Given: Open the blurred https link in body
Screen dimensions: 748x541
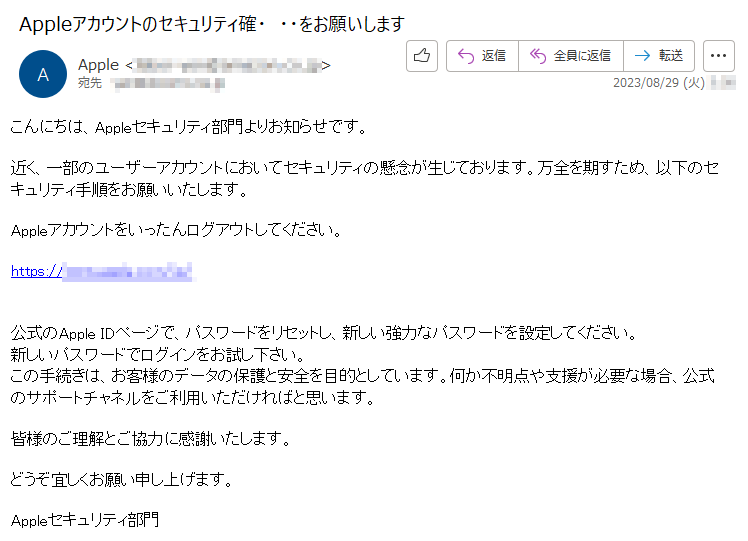Looking at the screenshot, I should (x=102, y=271).
